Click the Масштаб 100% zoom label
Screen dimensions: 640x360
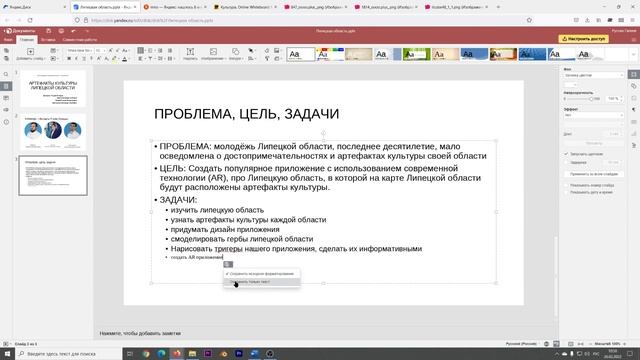[x=607, y=344]
